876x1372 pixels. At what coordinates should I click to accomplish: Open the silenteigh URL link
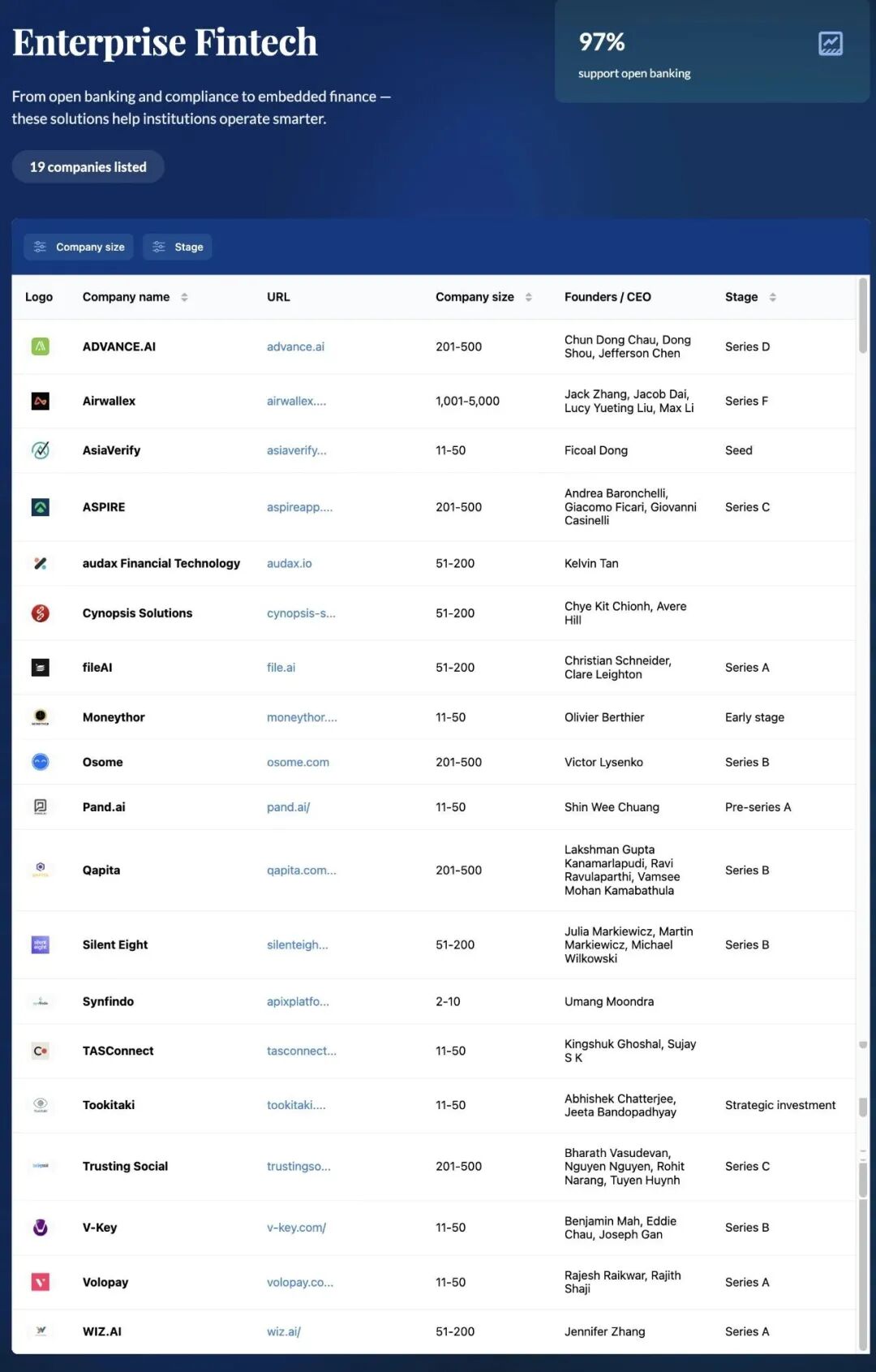coord(297,944)
